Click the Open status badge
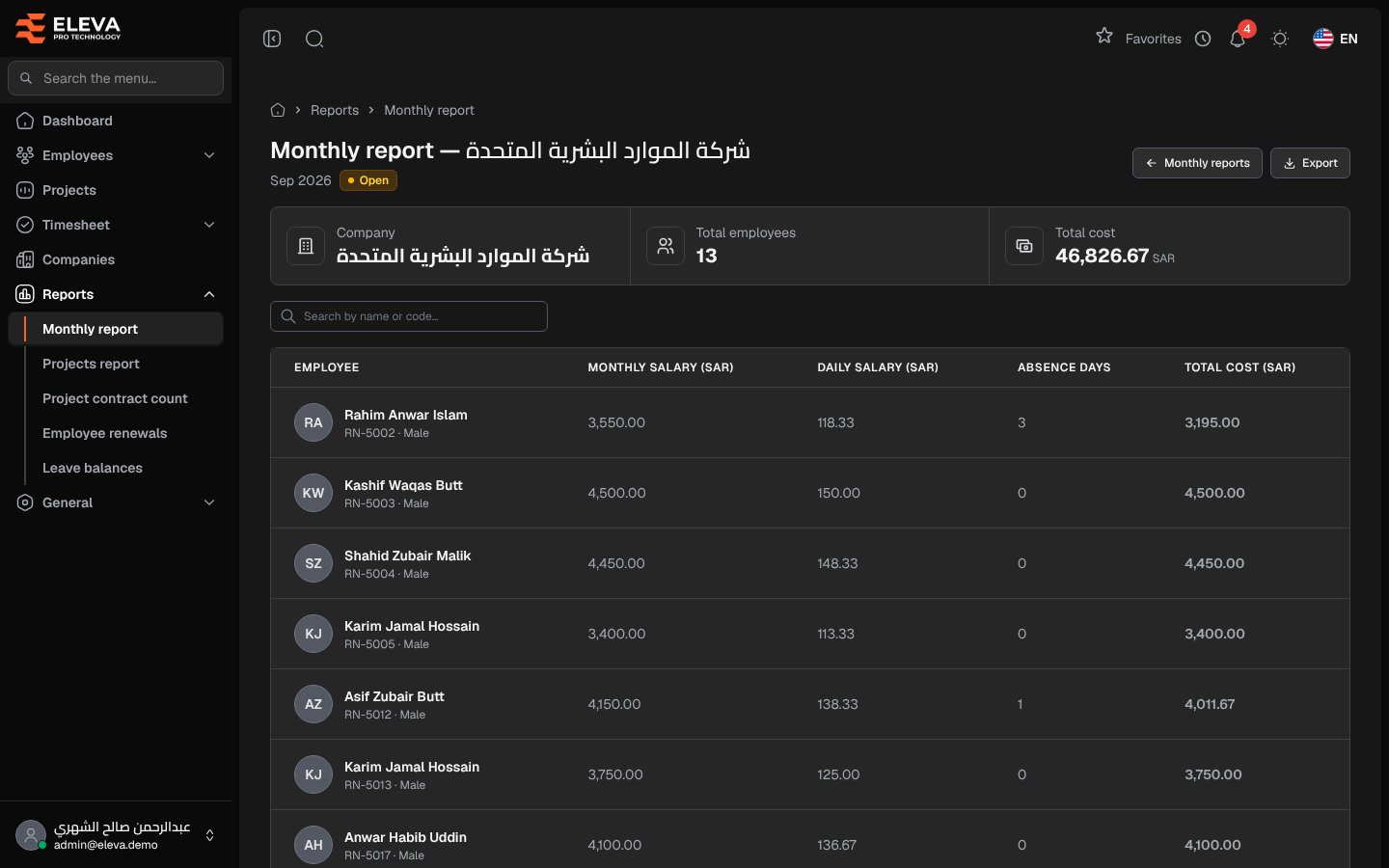 [x=368, y=180]
